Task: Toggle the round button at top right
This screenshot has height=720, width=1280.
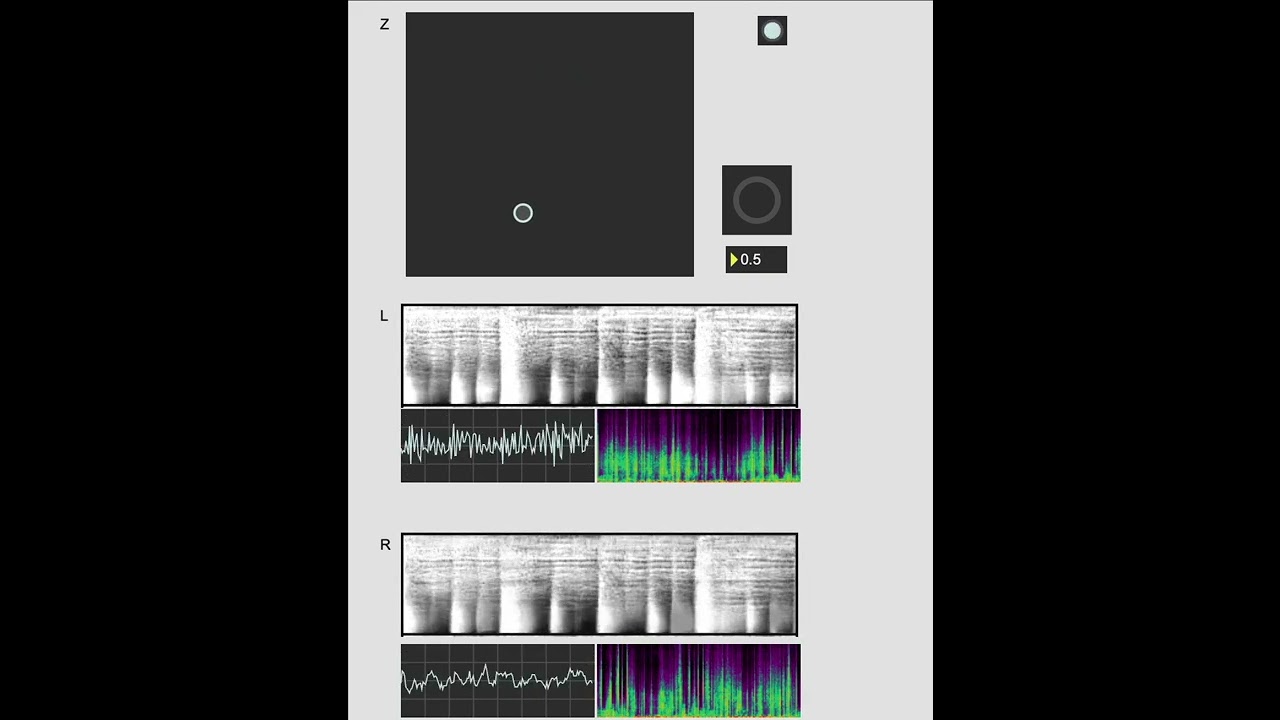Action: point(772,31)
